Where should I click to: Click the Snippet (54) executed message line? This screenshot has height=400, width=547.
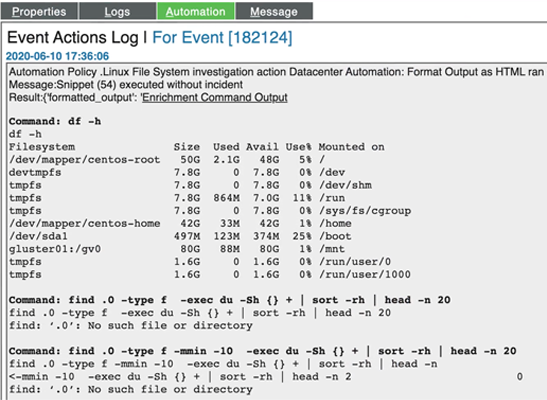[126, 84]
